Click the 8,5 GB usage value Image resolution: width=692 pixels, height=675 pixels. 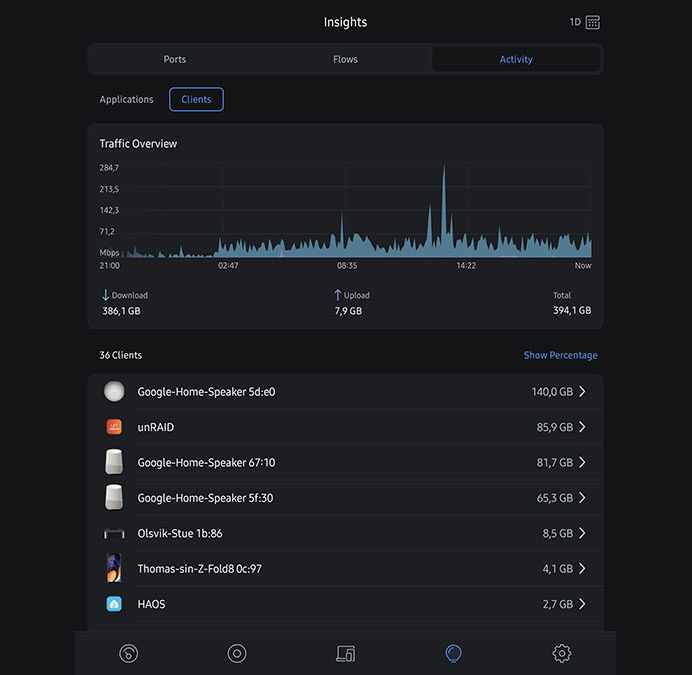558,533
